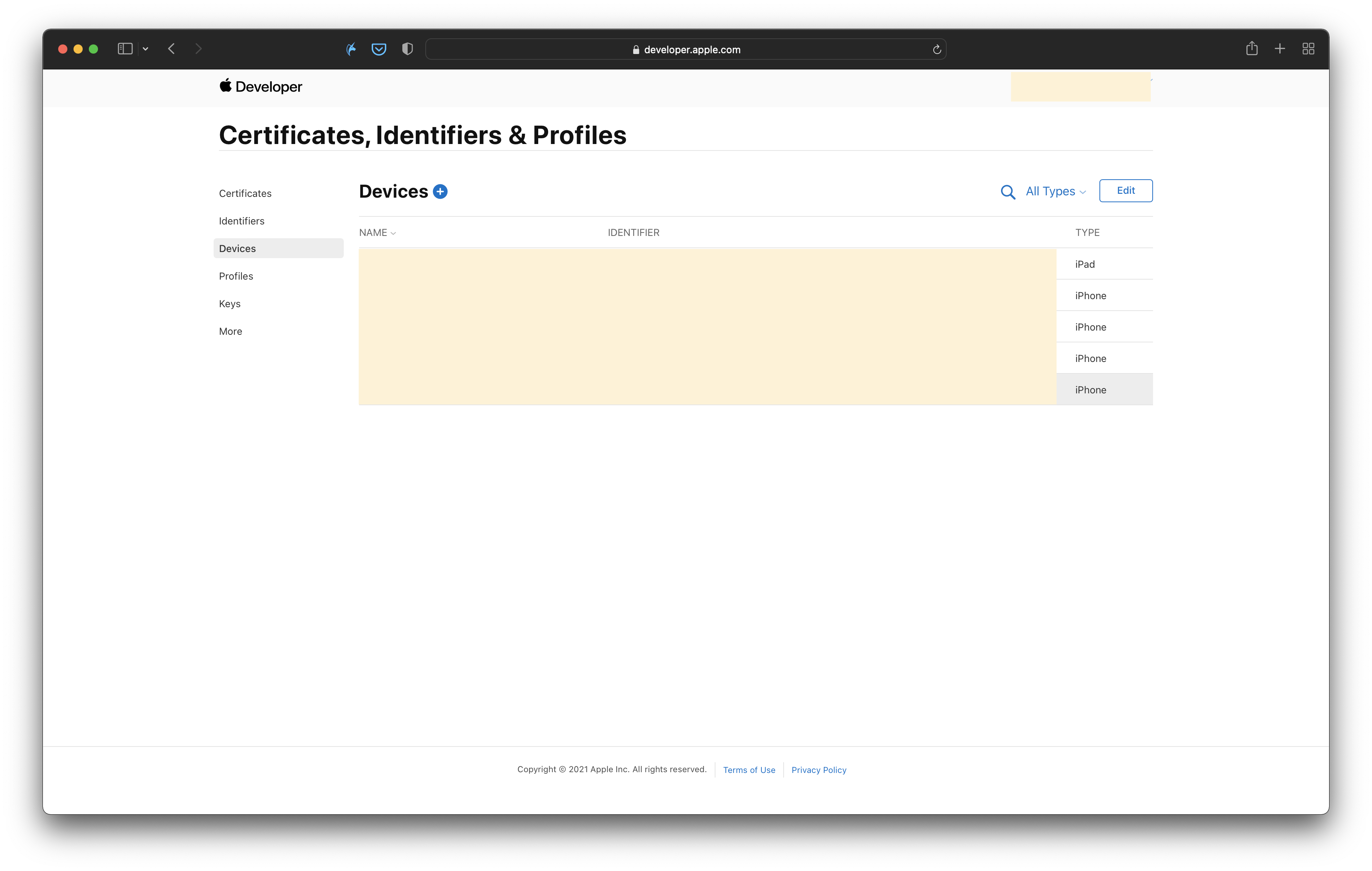Viewport: 1372px width, 871px height.
Task: Click the Safari address bar
Action: coord(686,49)
